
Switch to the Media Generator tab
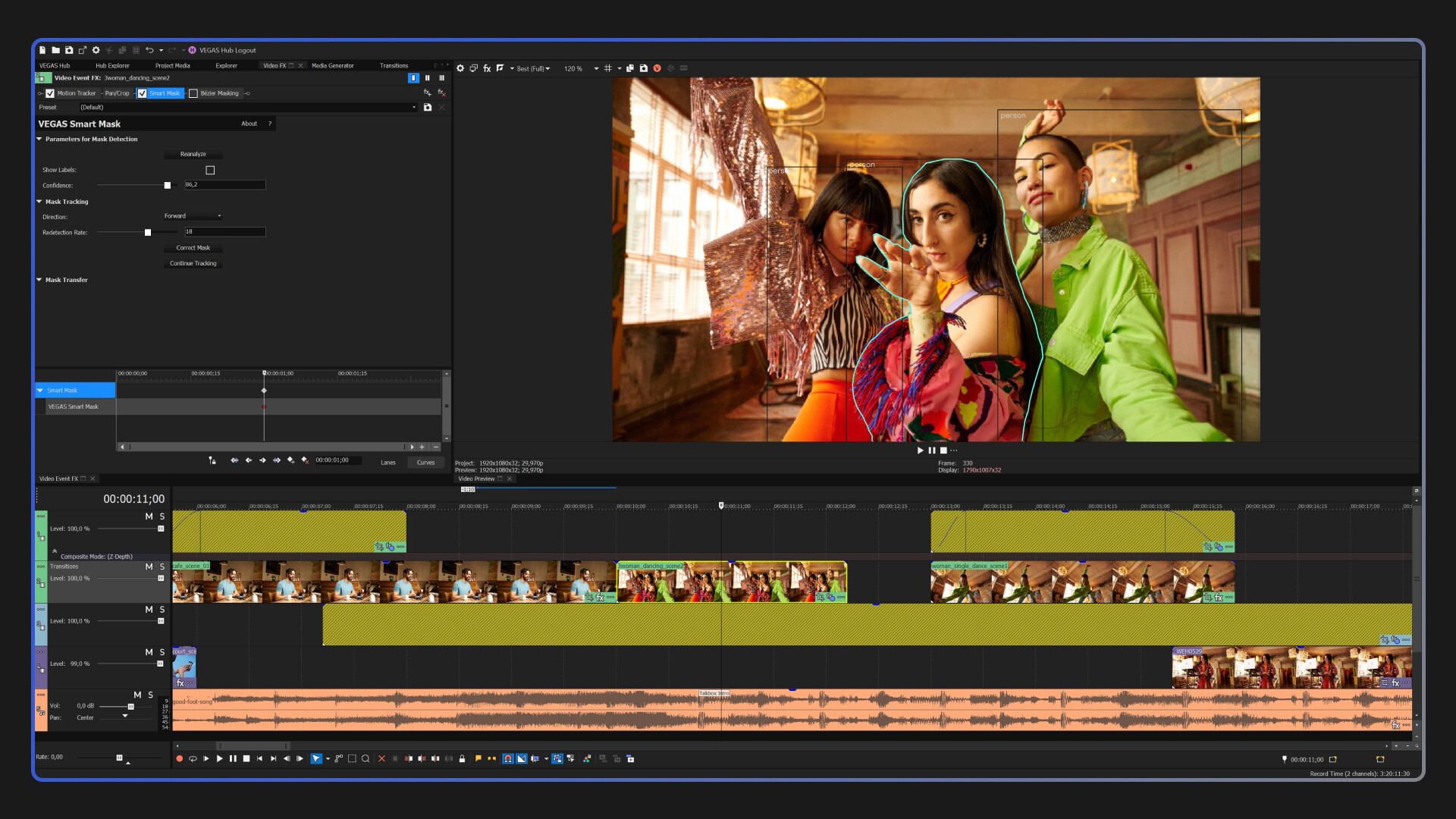pos(331,66)
